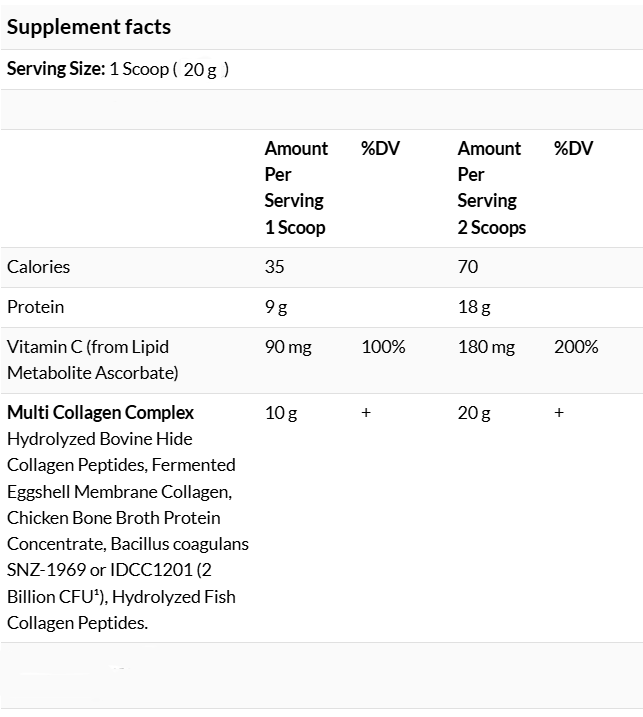Image resolution: width=643 pixels, height=717 pixels.
Task: Select the Multi Collagen Complex heading
Action: (101, 413)
